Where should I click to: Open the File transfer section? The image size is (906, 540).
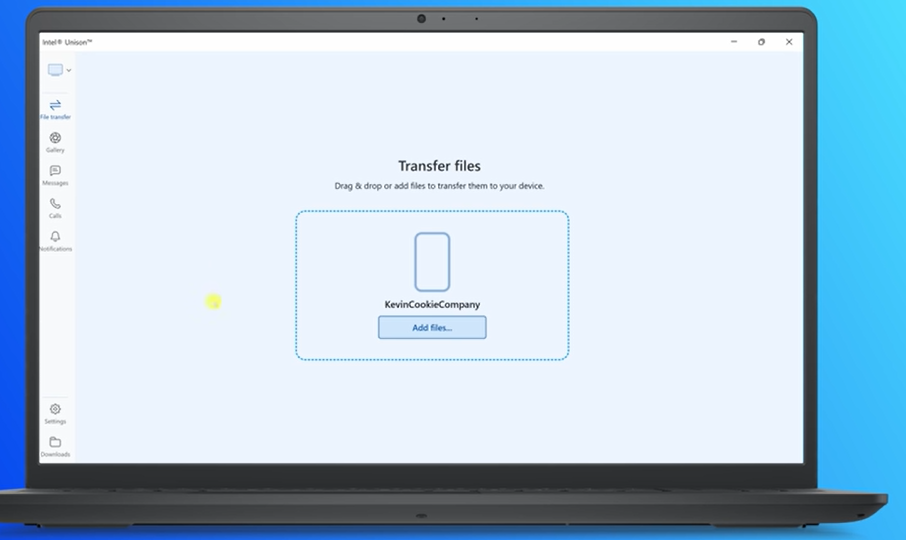[55, 108]
